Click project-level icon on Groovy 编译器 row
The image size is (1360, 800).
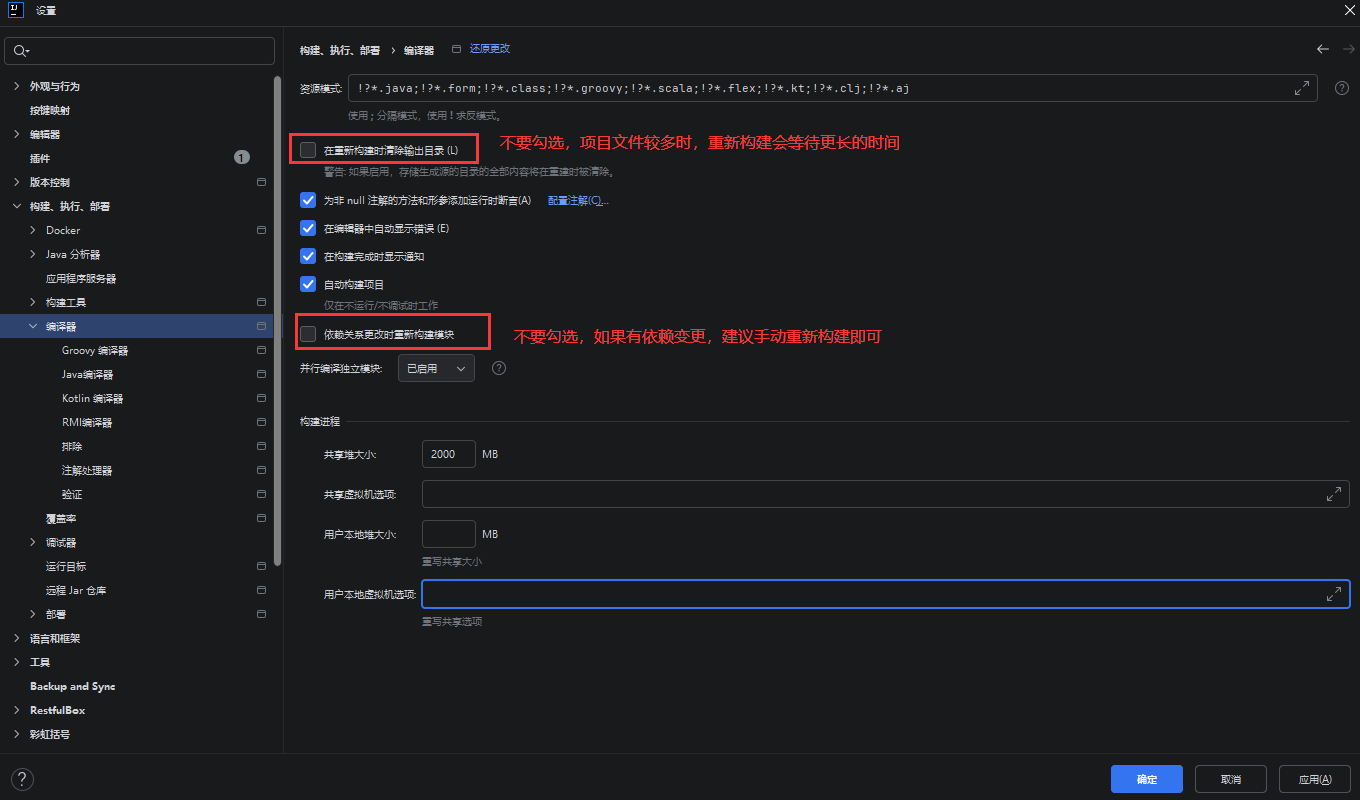[261, 350]
